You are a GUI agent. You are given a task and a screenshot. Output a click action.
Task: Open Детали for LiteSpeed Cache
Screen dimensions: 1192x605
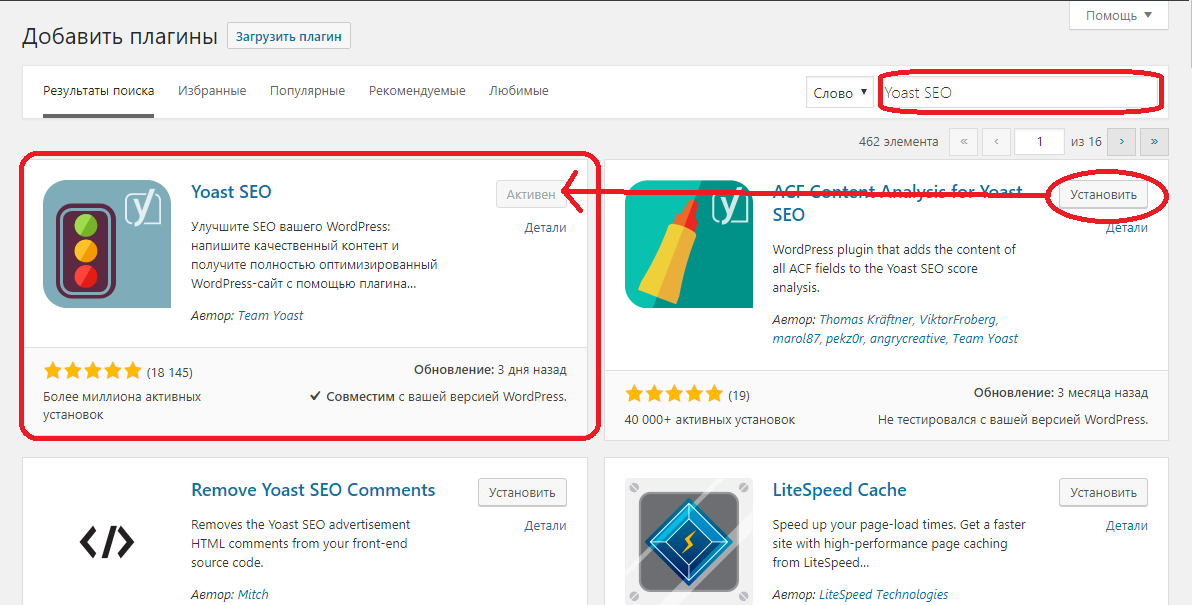(x=1127, y=525)
